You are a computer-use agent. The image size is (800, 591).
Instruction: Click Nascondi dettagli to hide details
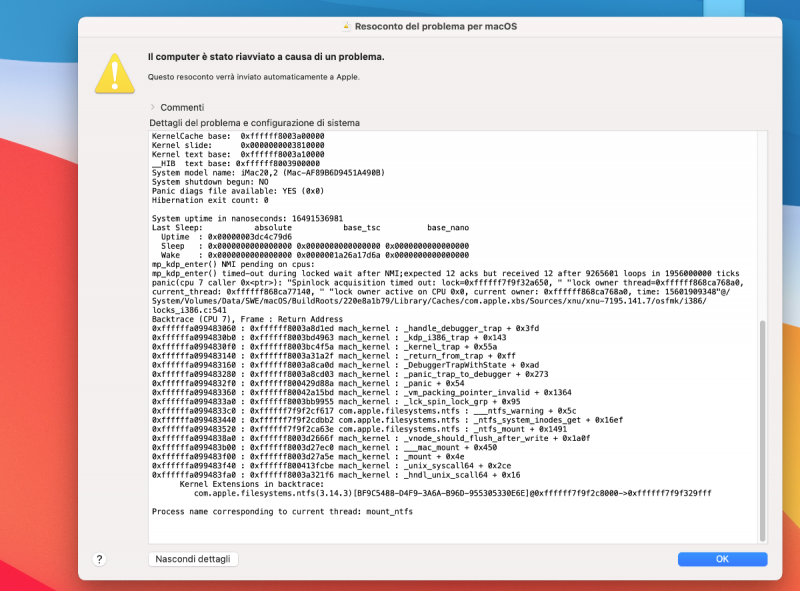[193, 559]
